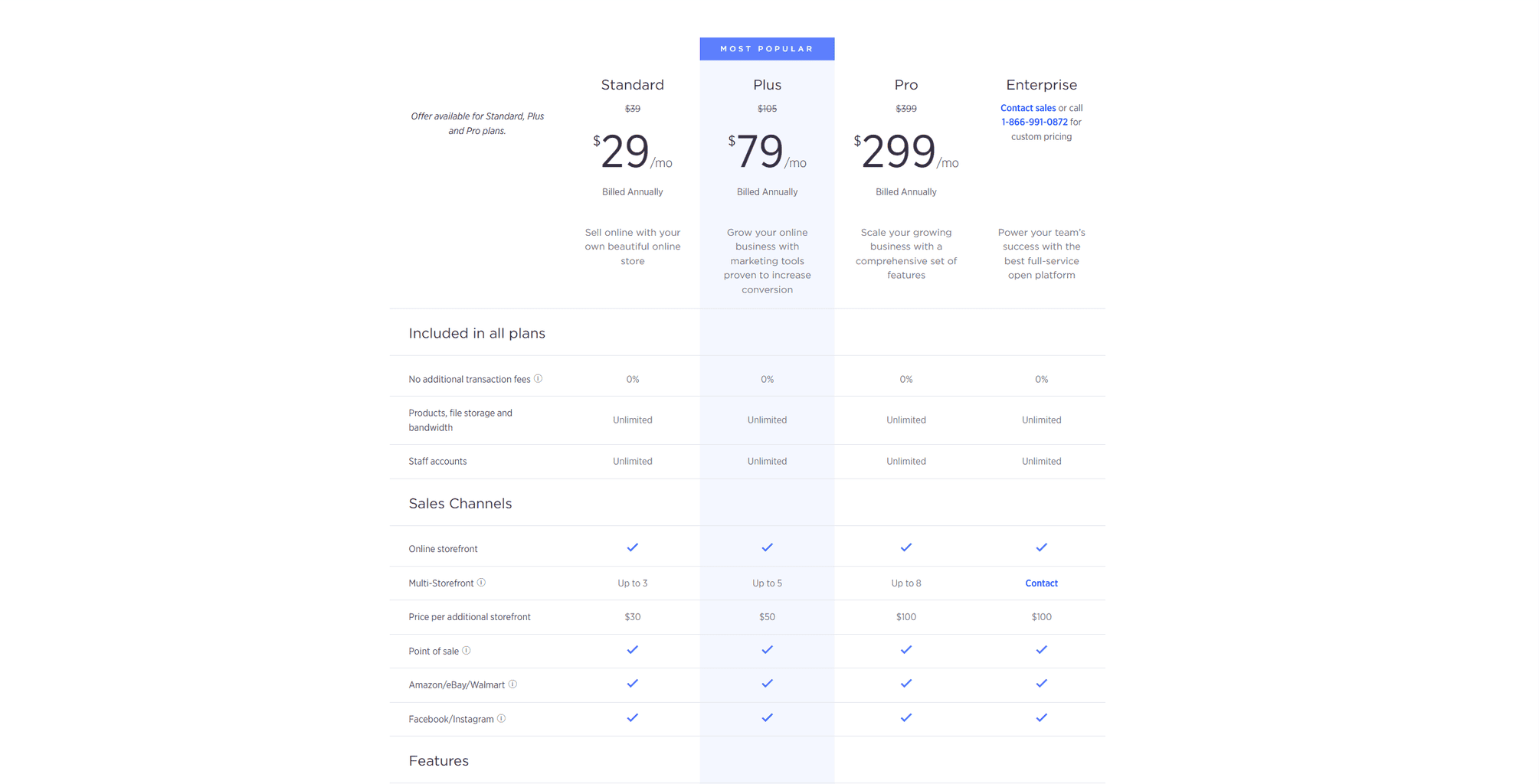Click Standard checkmark in Online storefront row
Viewport: 1539px width, 784px height.
click(633, 547)
